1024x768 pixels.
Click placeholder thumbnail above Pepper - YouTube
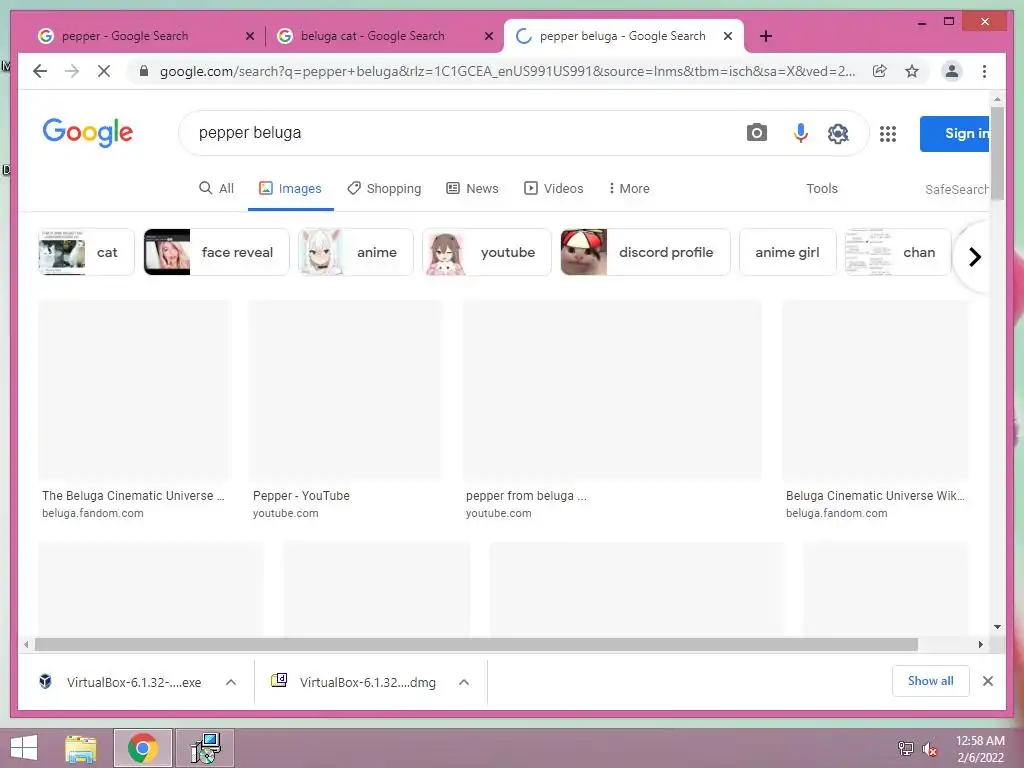[345, 391]
